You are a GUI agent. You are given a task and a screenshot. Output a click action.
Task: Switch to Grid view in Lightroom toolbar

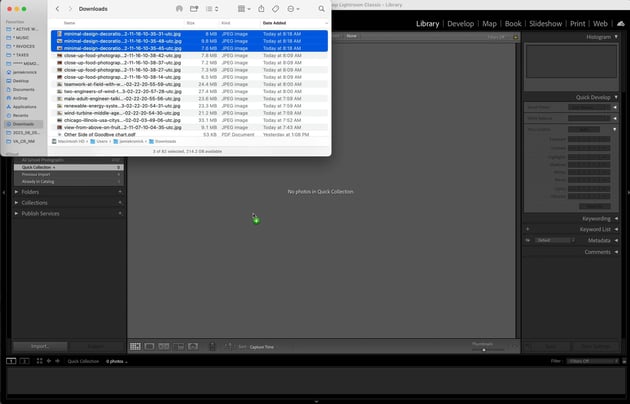pos(135,346)
